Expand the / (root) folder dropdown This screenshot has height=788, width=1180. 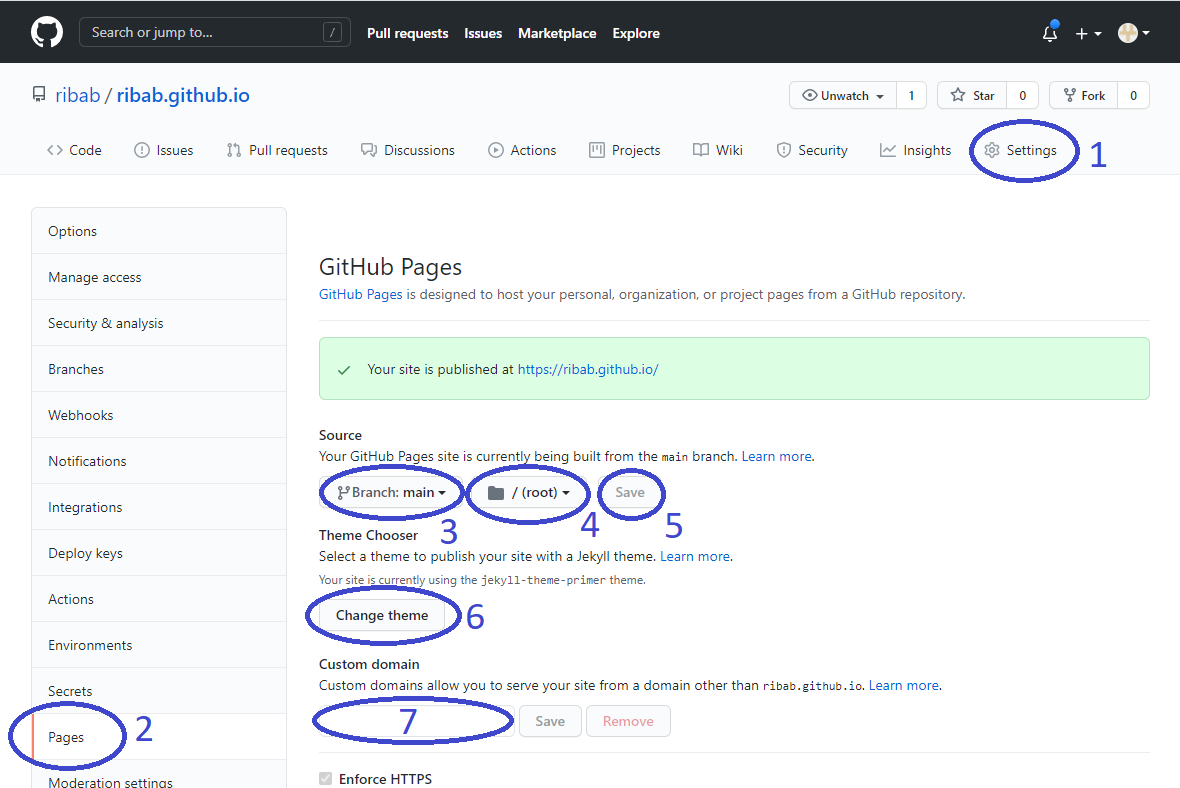coord(528,492)
